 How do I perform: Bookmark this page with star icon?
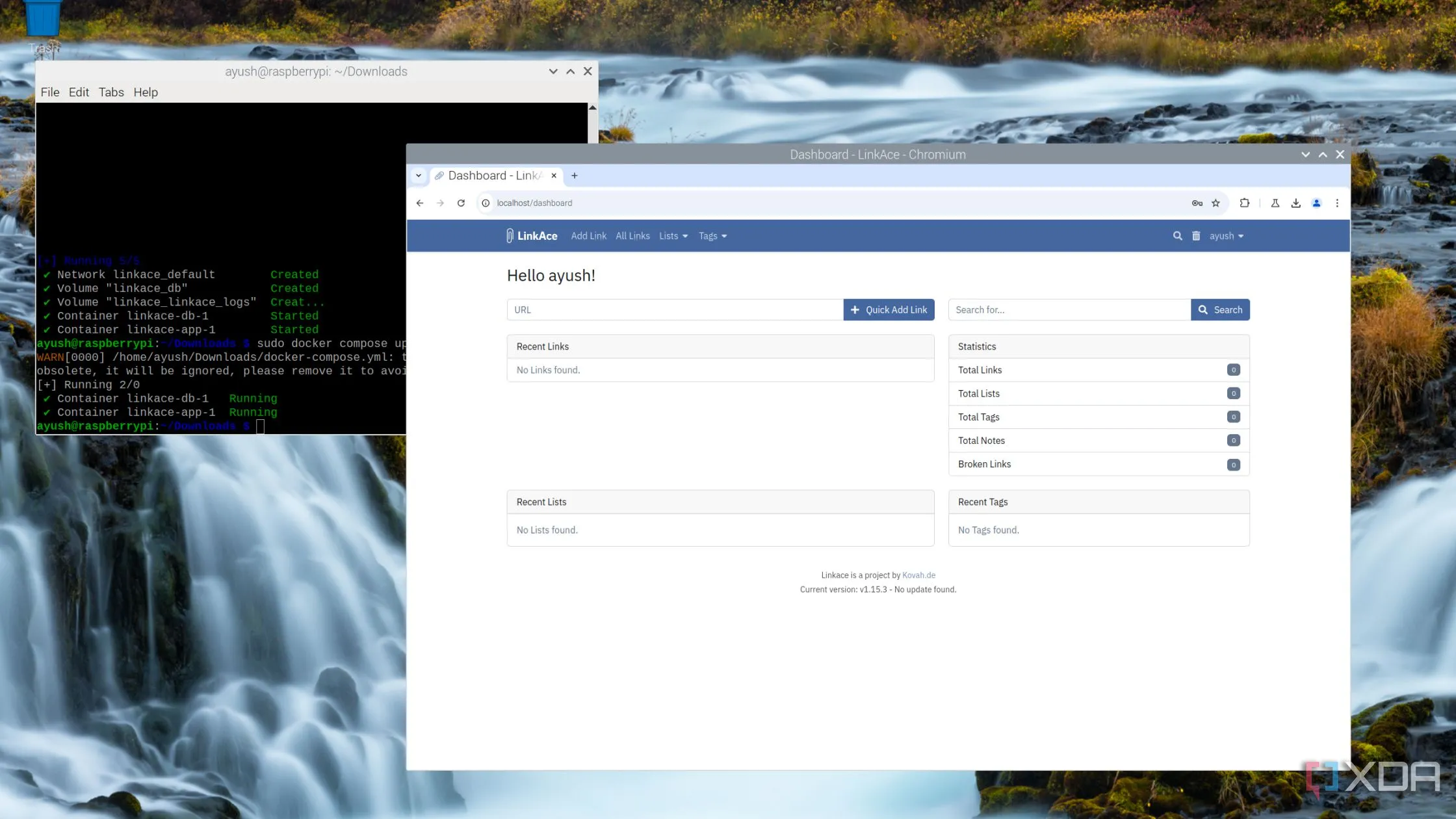click(1215, 203)
